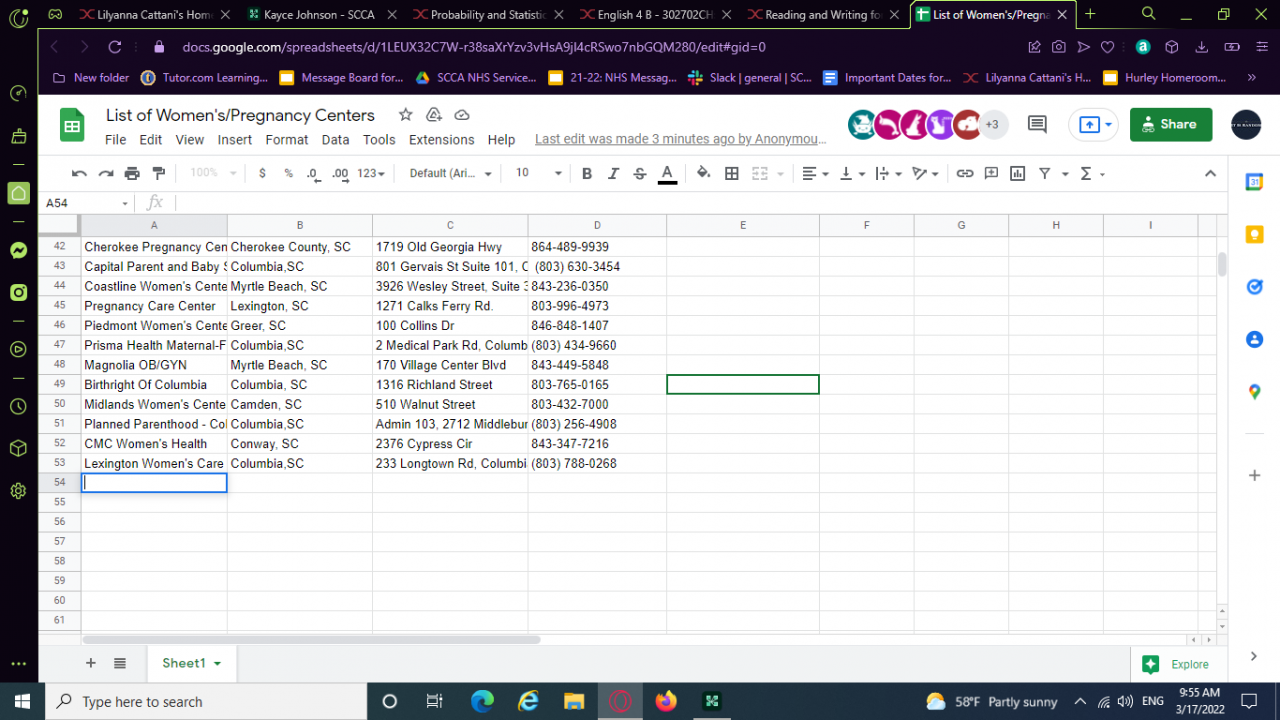
Task: Click the green Share button
Action: click(1170, 124)
